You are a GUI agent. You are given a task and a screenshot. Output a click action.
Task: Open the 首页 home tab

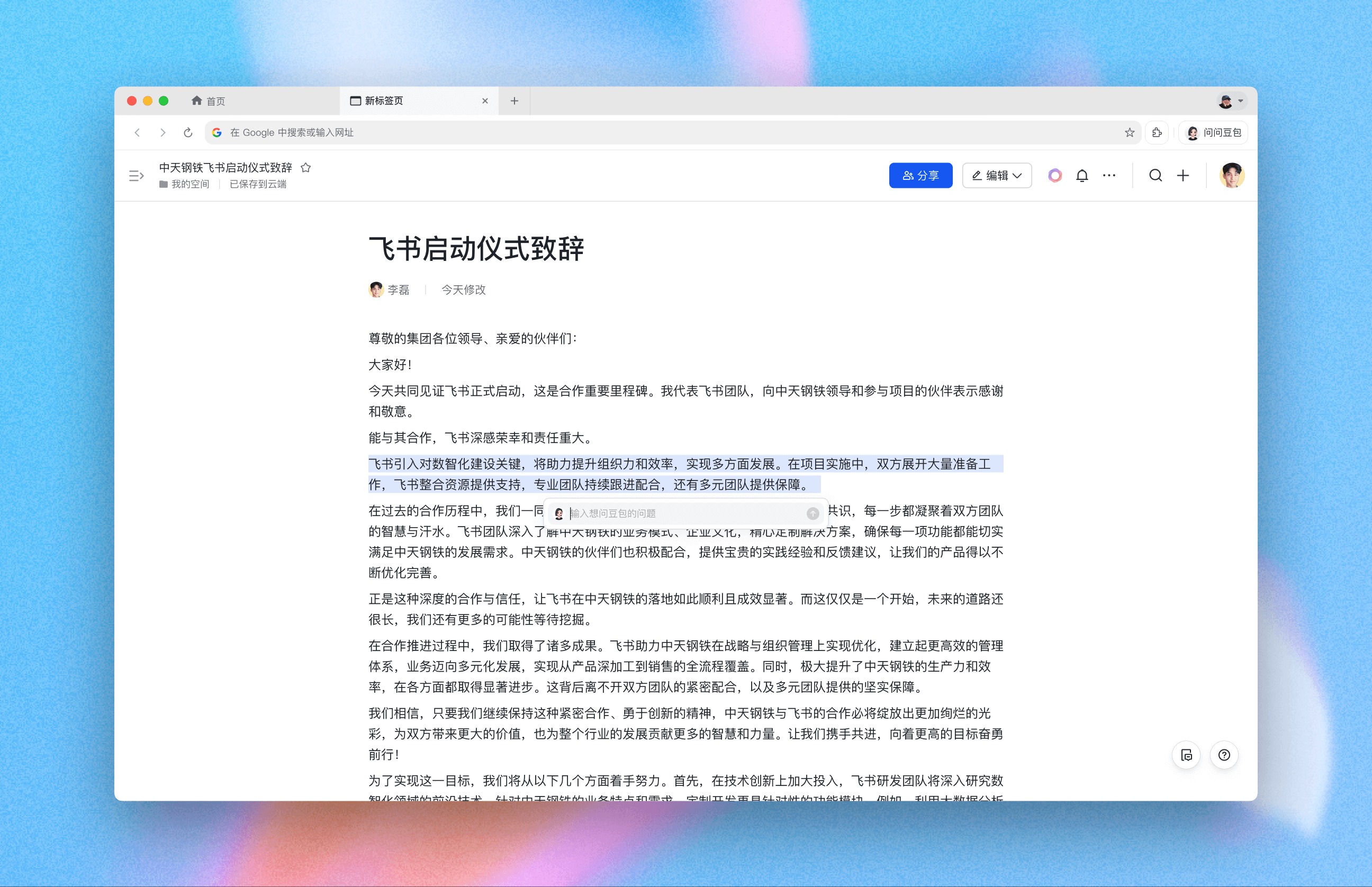click(209, 101)
